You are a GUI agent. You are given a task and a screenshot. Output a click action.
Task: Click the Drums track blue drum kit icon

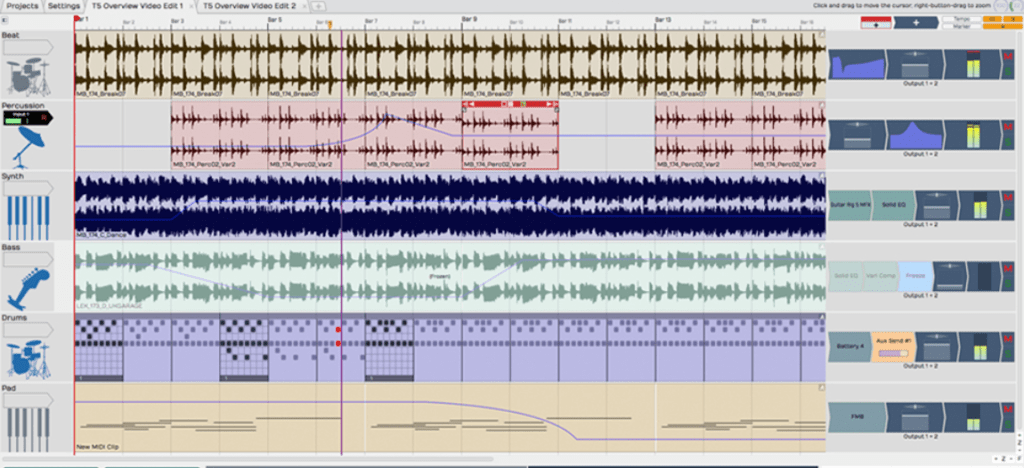(x=30, y=360)
